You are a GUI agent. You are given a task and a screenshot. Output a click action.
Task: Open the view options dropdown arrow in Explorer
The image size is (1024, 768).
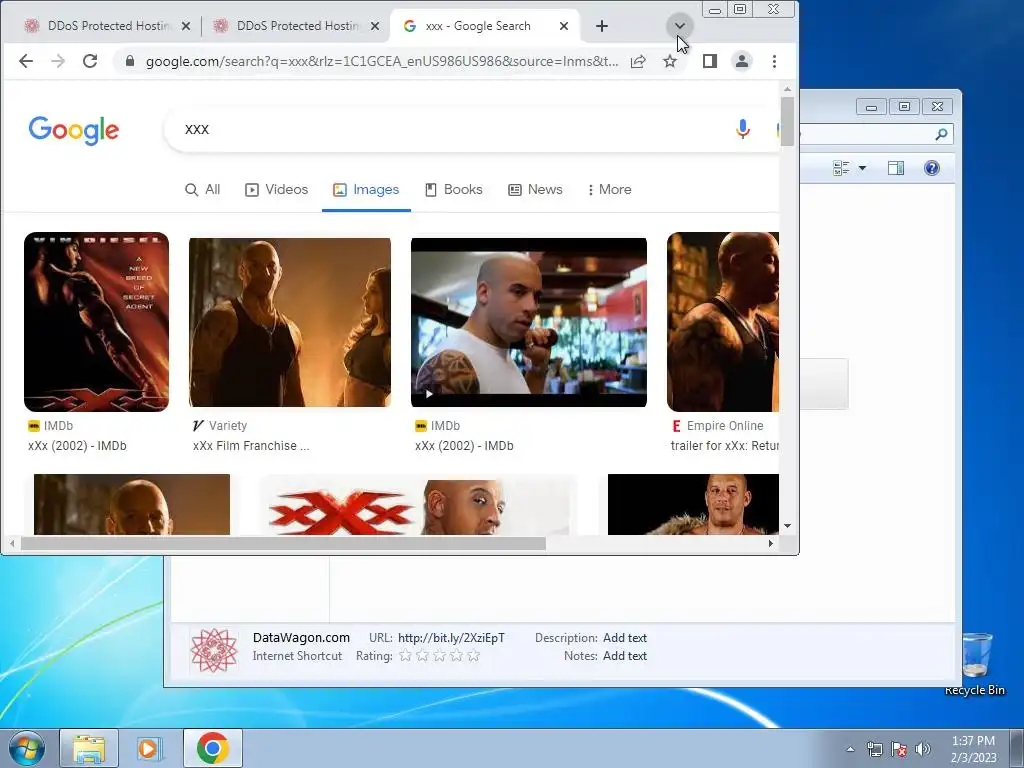[x=862, y=168]
